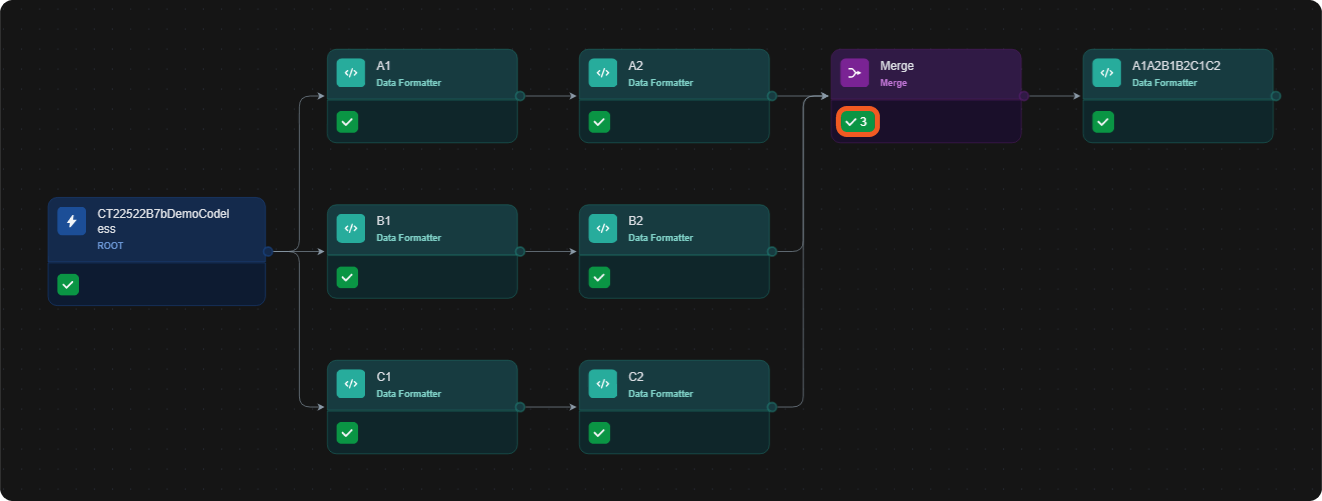Click the output connector on Merge node

pyautogui.click(x=1024, y=96)
